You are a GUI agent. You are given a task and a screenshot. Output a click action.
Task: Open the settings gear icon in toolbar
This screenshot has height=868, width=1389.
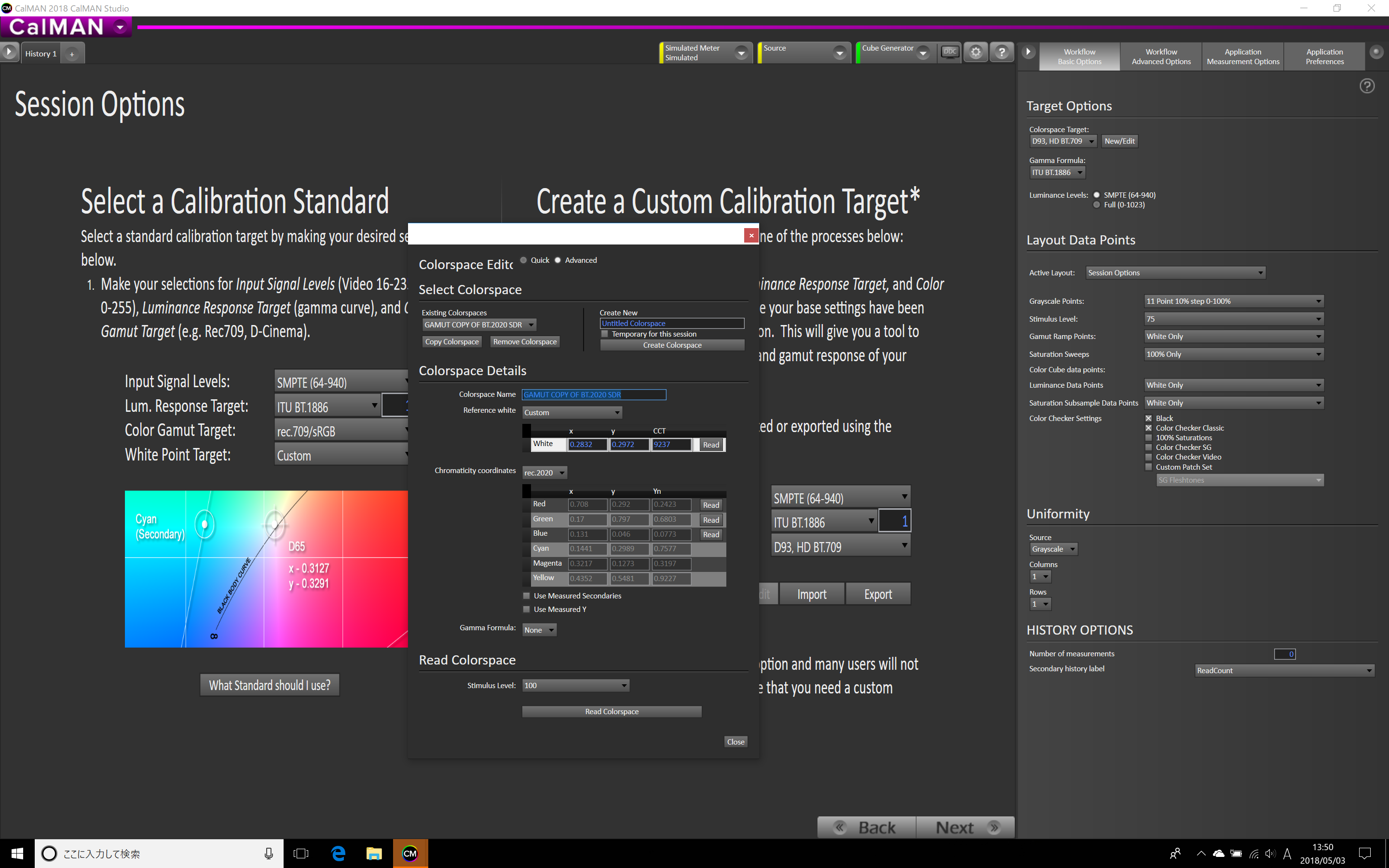coord(976,52)
